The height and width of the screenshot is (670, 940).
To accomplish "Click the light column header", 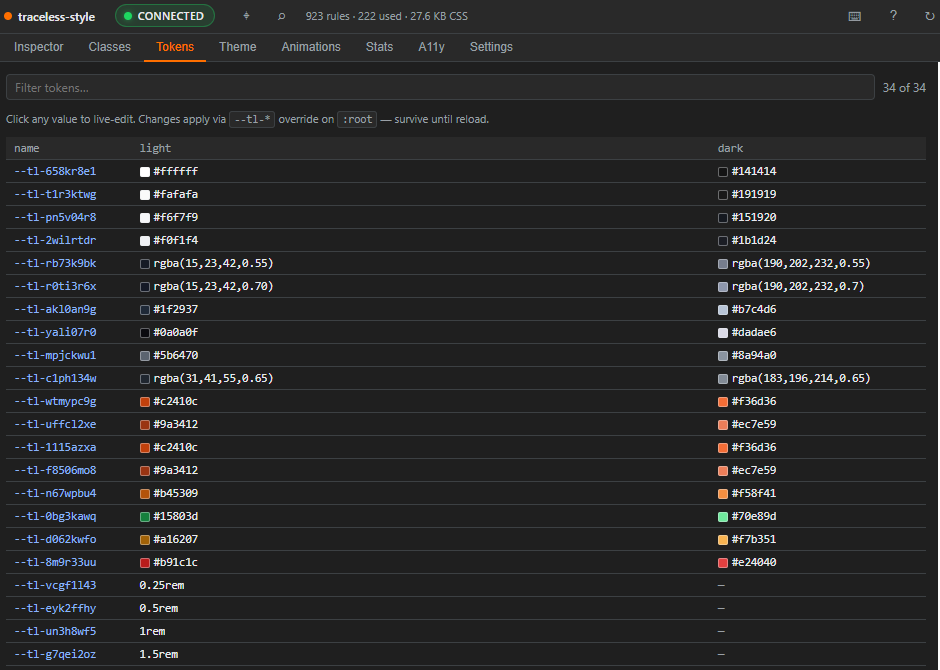I will [155, 148].
